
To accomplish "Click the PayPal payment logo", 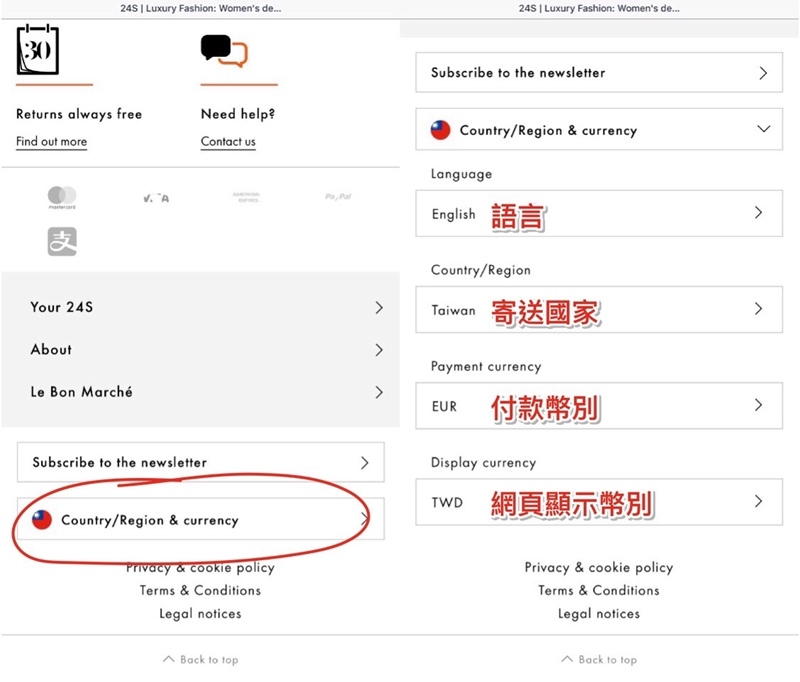I will pyautogui.click(x=338, y=196).
